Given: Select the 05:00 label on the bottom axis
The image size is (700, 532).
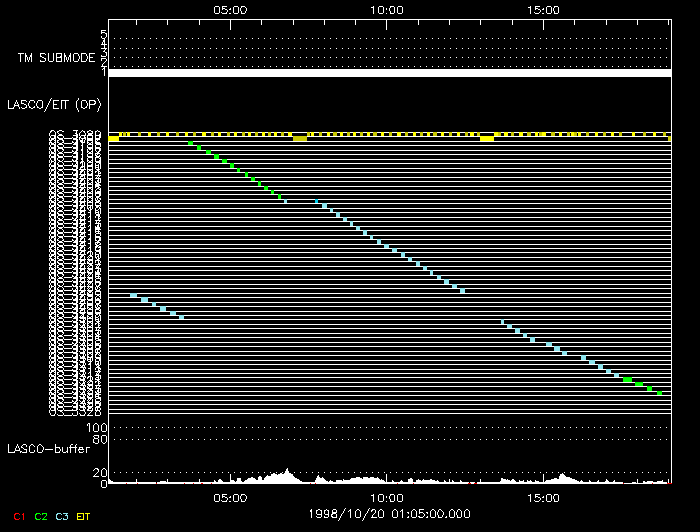Looking at the screenshot, I should (x=230, y=497).
